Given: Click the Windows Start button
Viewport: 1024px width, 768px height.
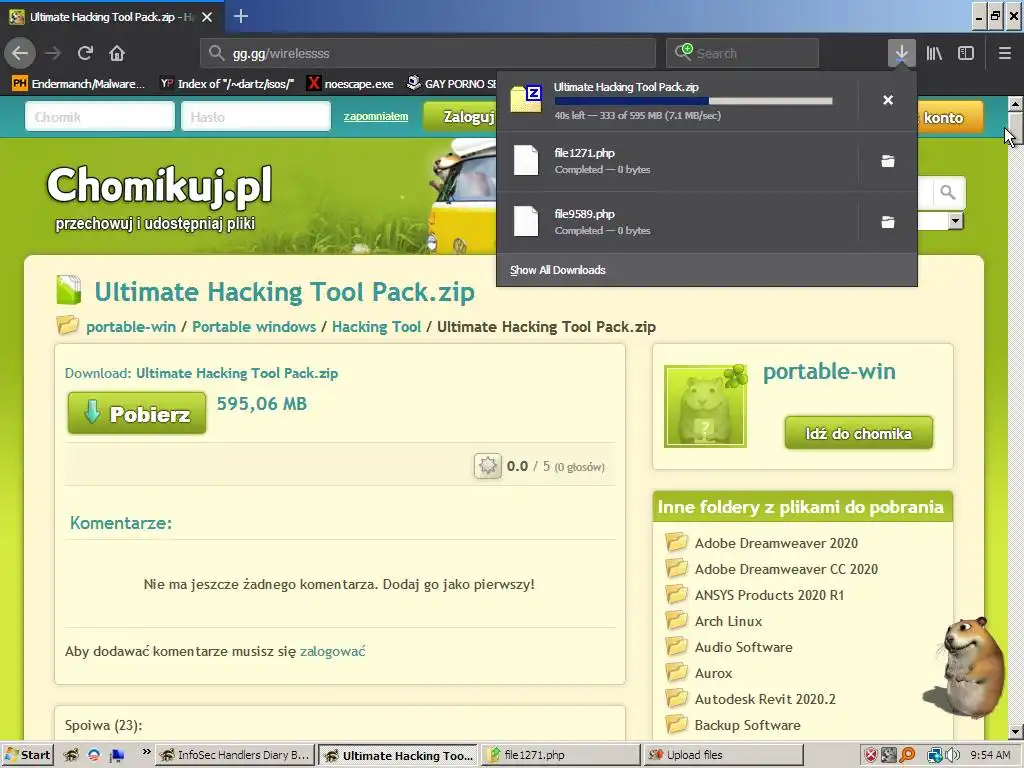Looking at the screenshot, I should 27,755.
